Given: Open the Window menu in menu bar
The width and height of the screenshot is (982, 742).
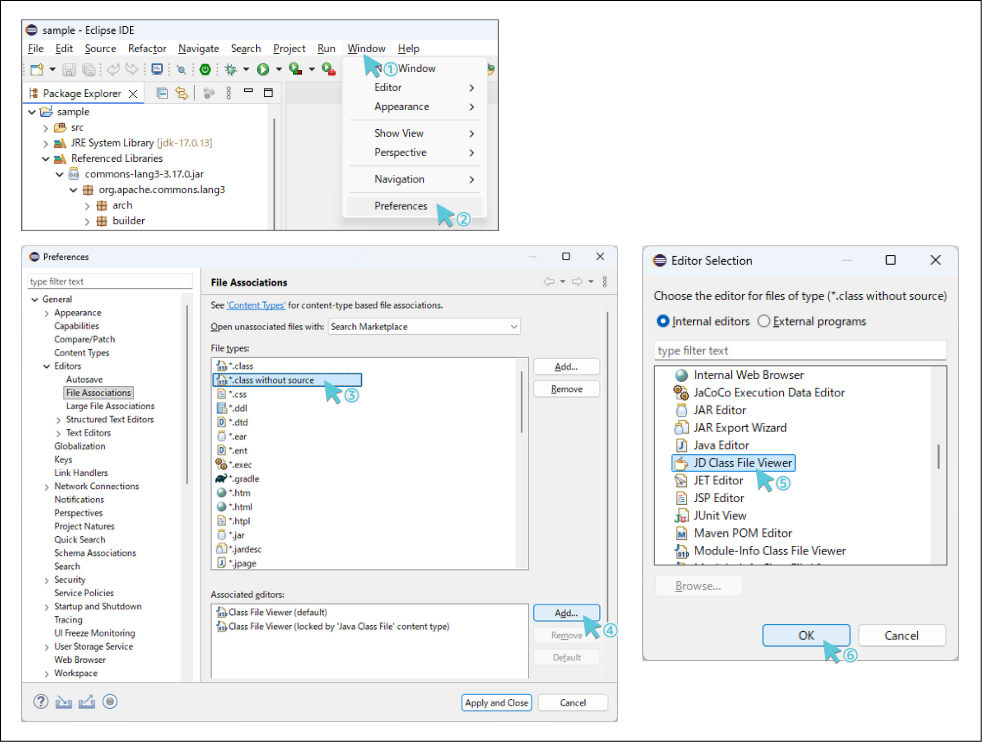Looking at the screenshot, I should [x=366, y=48].
